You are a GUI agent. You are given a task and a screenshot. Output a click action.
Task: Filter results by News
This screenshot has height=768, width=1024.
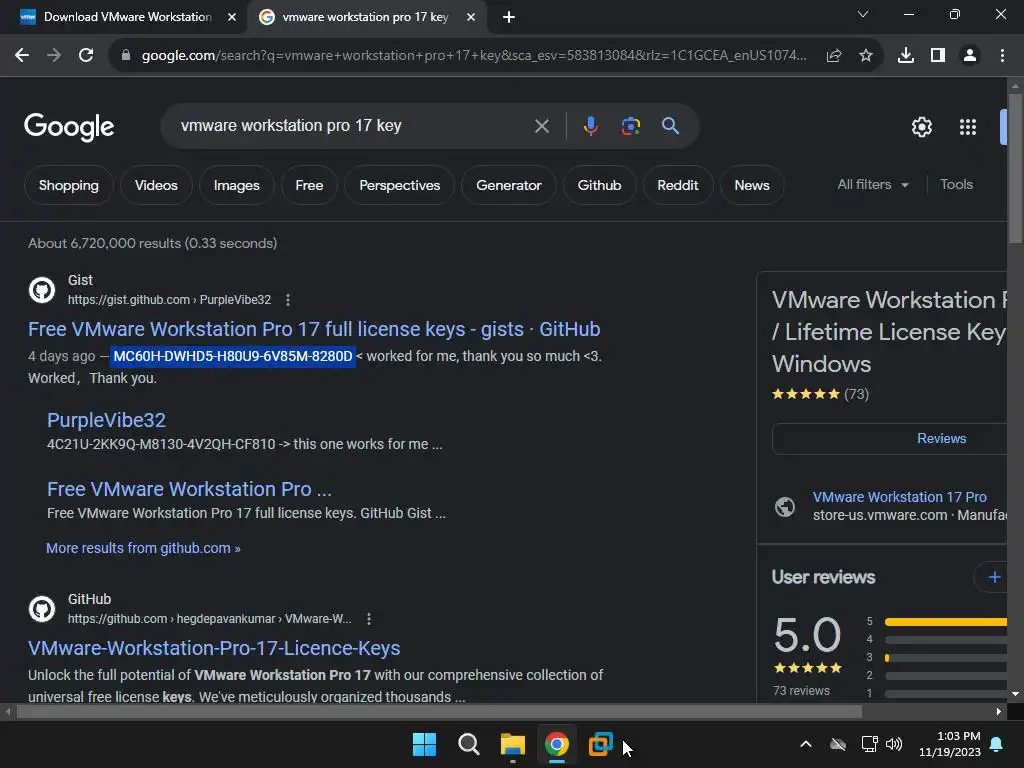pyautogui.click(x=752, y=185)
